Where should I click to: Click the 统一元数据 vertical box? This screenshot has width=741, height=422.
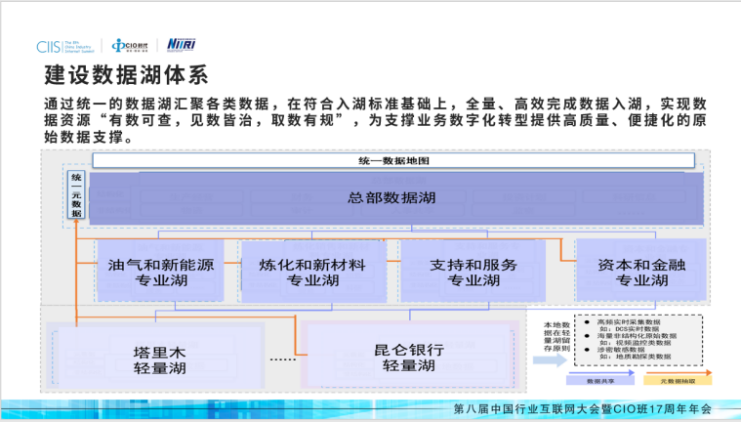(x=77, y=195)
